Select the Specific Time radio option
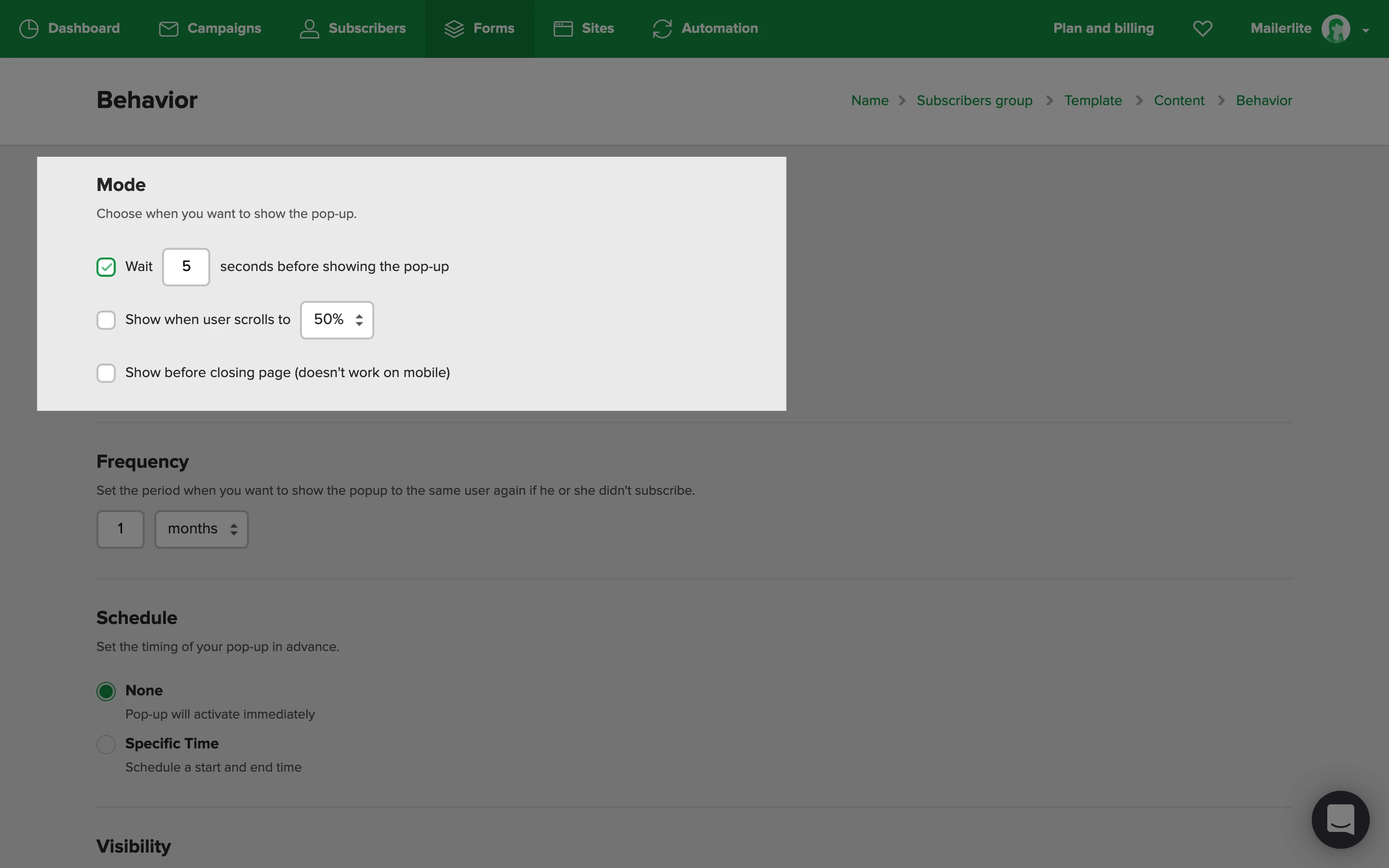 [x=106, y=744]
